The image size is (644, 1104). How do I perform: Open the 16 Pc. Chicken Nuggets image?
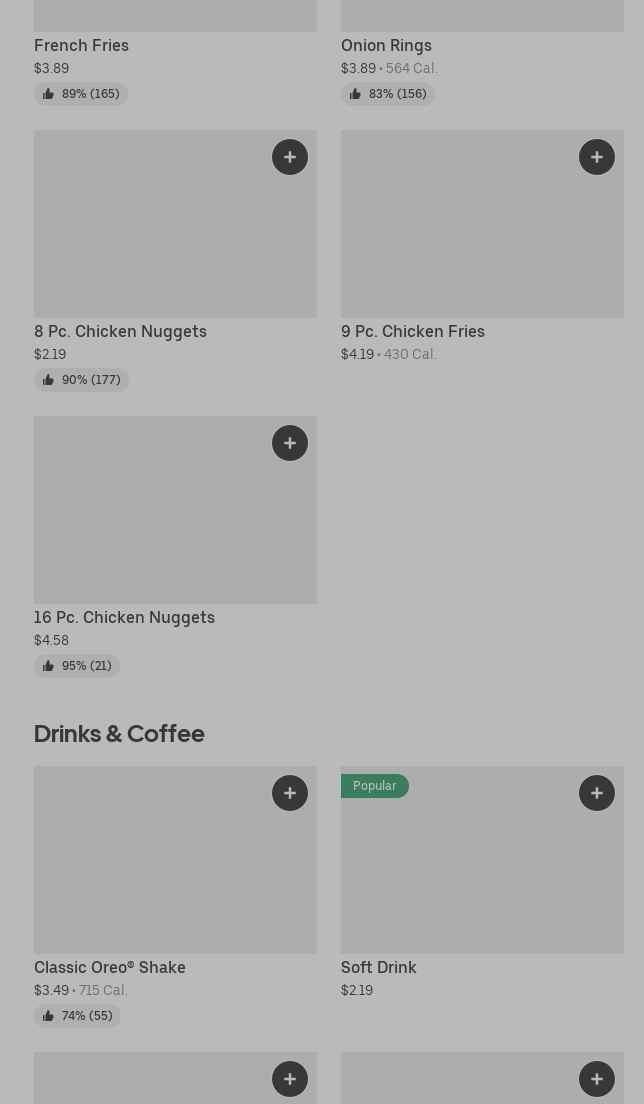pyautogui.click(x=175, y=510)
